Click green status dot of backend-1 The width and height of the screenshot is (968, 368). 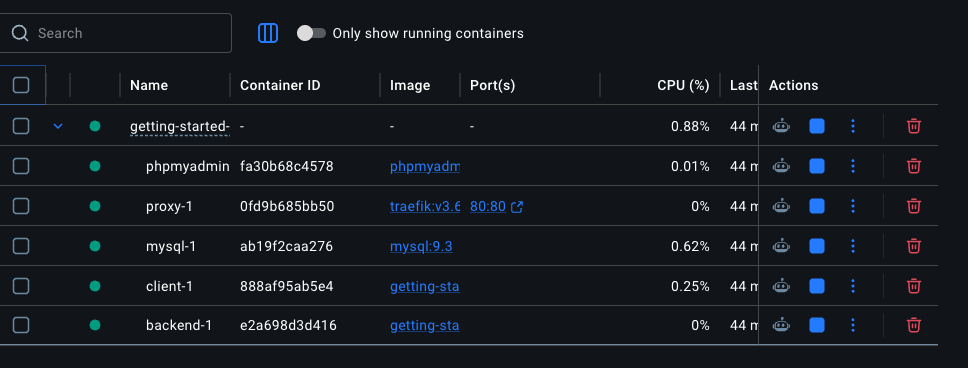94,325
